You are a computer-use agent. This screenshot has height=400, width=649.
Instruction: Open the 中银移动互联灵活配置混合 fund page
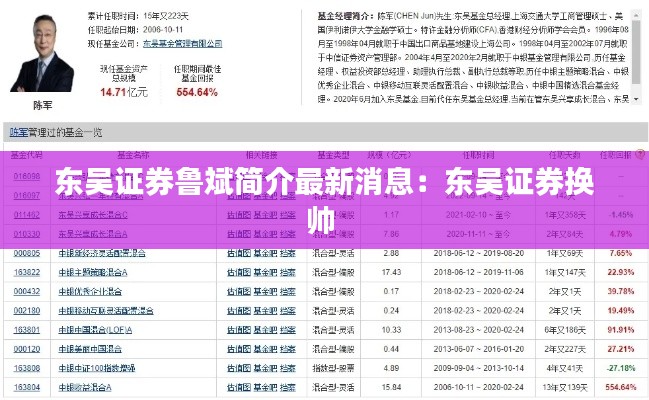[x=106, y=311]
